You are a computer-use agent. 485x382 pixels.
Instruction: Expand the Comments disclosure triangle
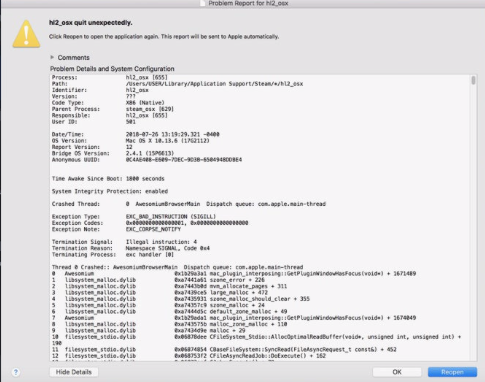52,57
